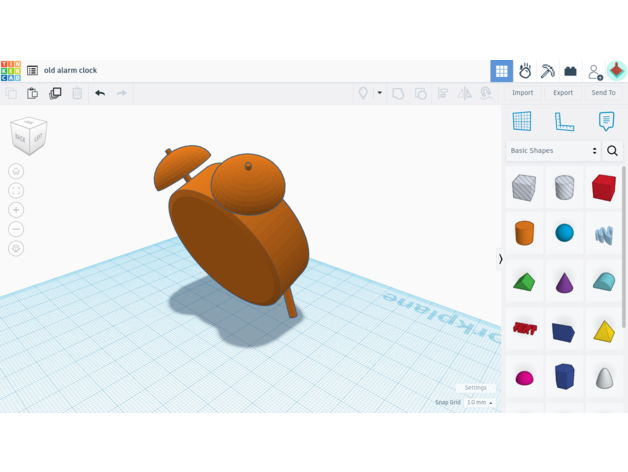Click the Tinkercad logo icon
628x472 pixels.
(11, 70)
